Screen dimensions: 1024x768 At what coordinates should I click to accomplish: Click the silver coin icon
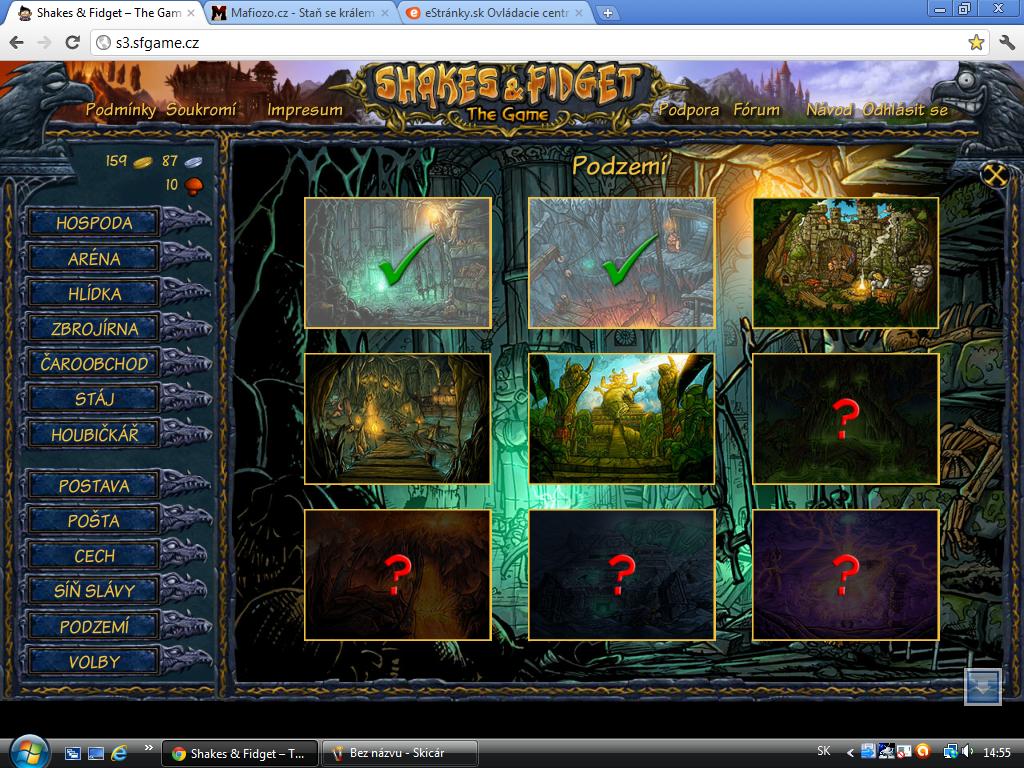(193, 162)
